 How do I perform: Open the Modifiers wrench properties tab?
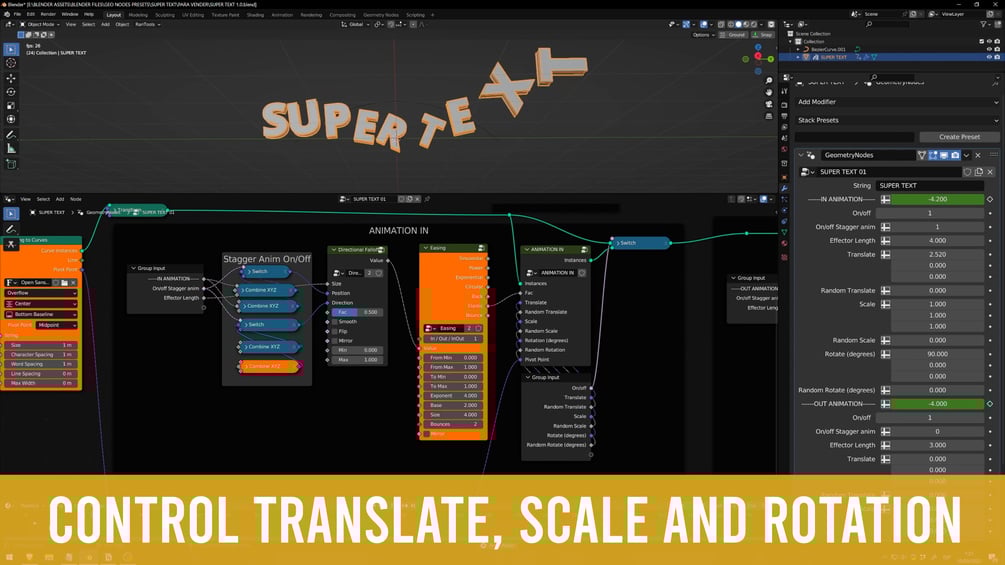point(785,188)
